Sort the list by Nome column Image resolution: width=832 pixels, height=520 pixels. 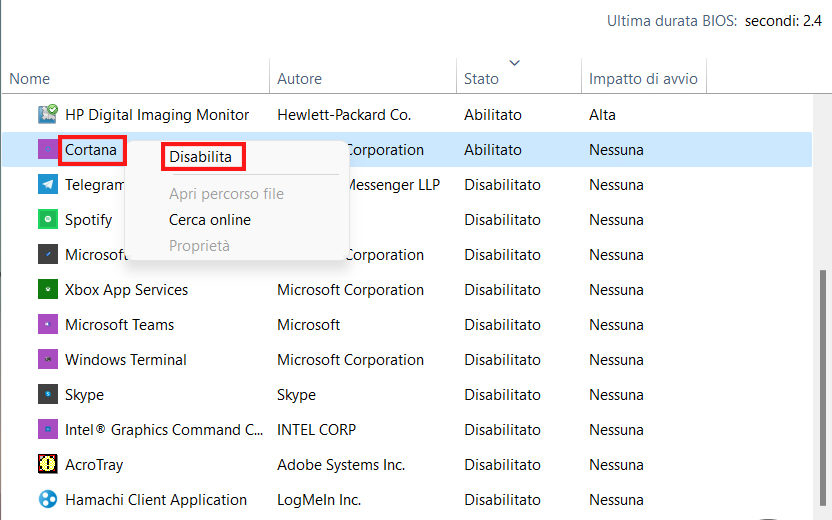click(x=30, y=79)
